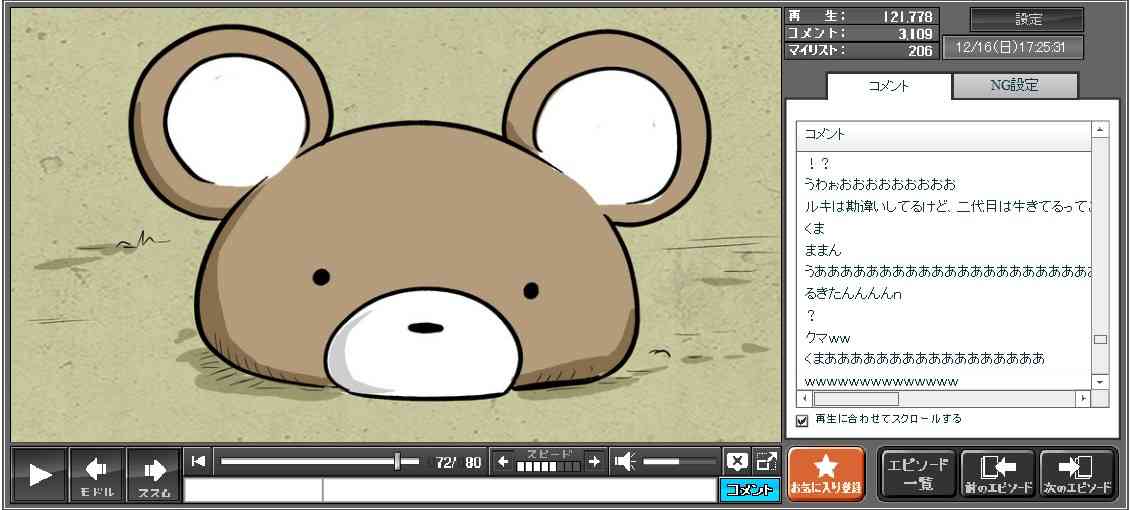This screenshot has height=510, width=1131.
Task: Click the blue コメント submit button
Action: [x=748, y=490]
